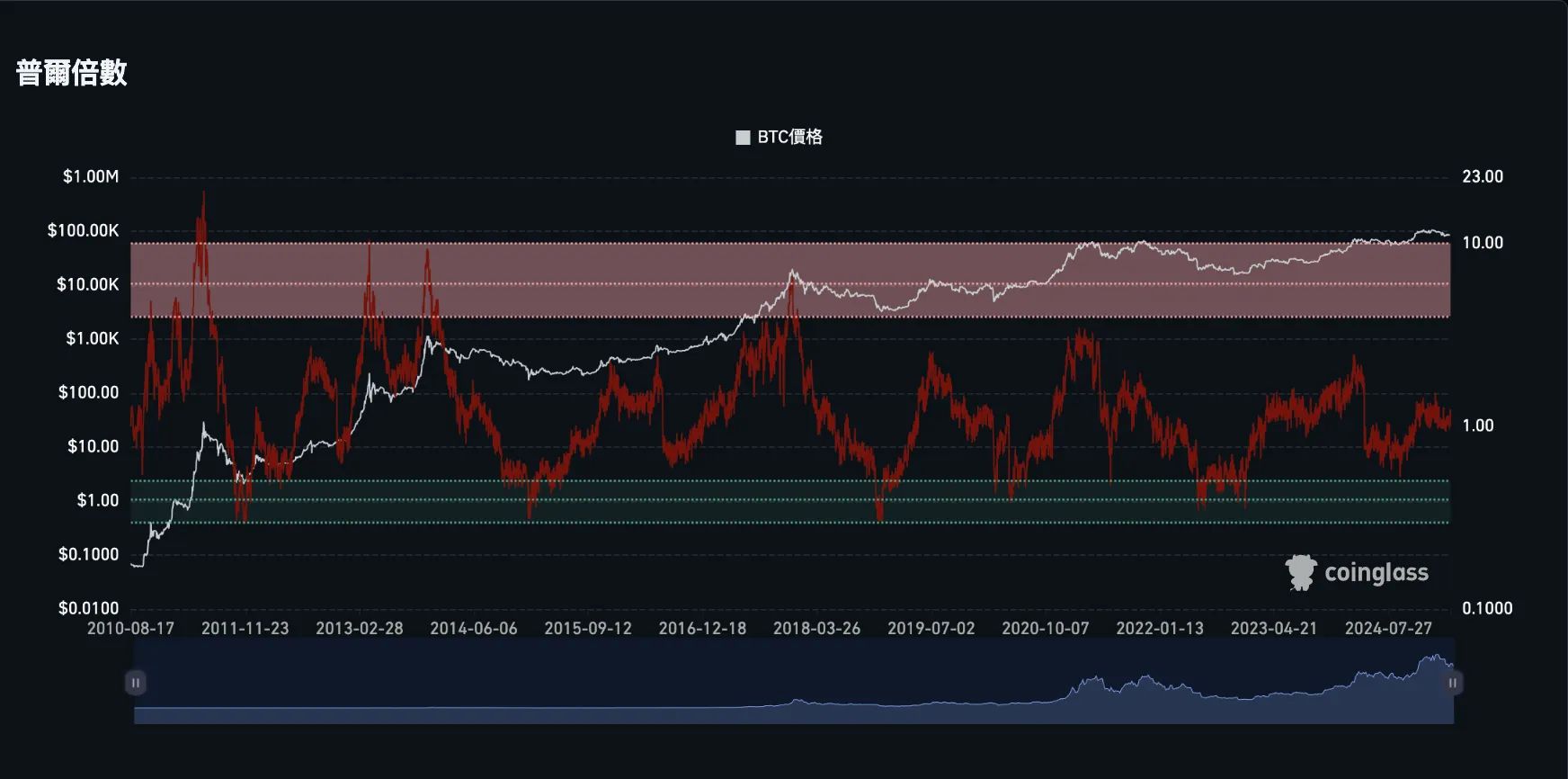Click the BTC價格 legend label text
1568x779 pixels.
click(789, 137)
